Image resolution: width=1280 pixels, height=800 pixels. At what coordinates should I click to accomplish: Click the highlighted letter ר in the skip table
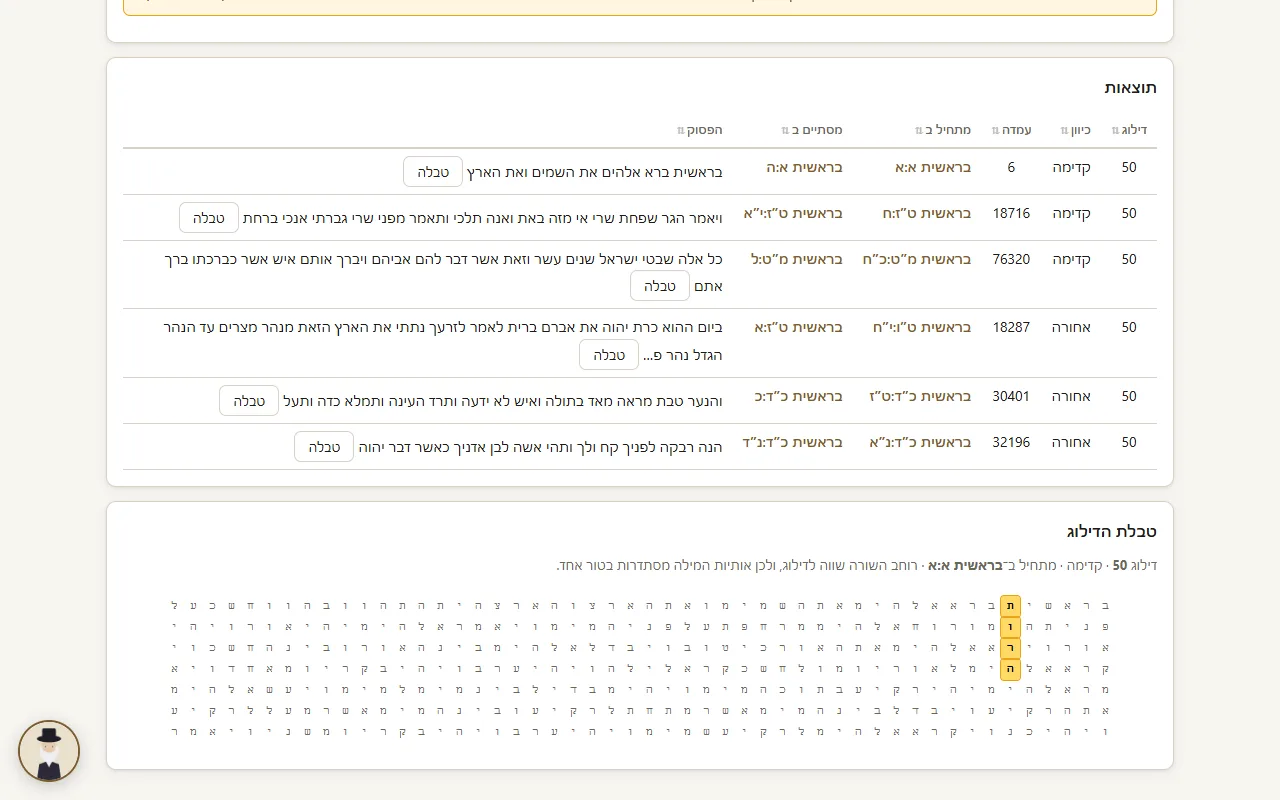pyautogui.click(x=1011, y=648)
